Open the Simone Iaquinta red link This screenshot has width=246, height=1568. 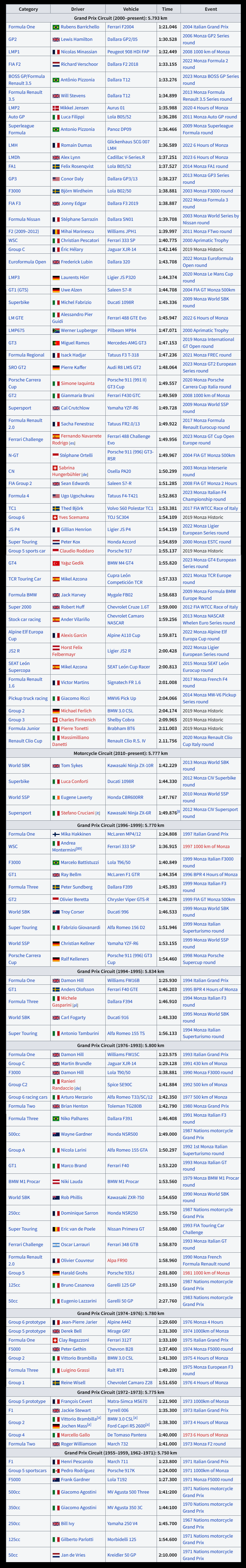(x=77, y=383)
